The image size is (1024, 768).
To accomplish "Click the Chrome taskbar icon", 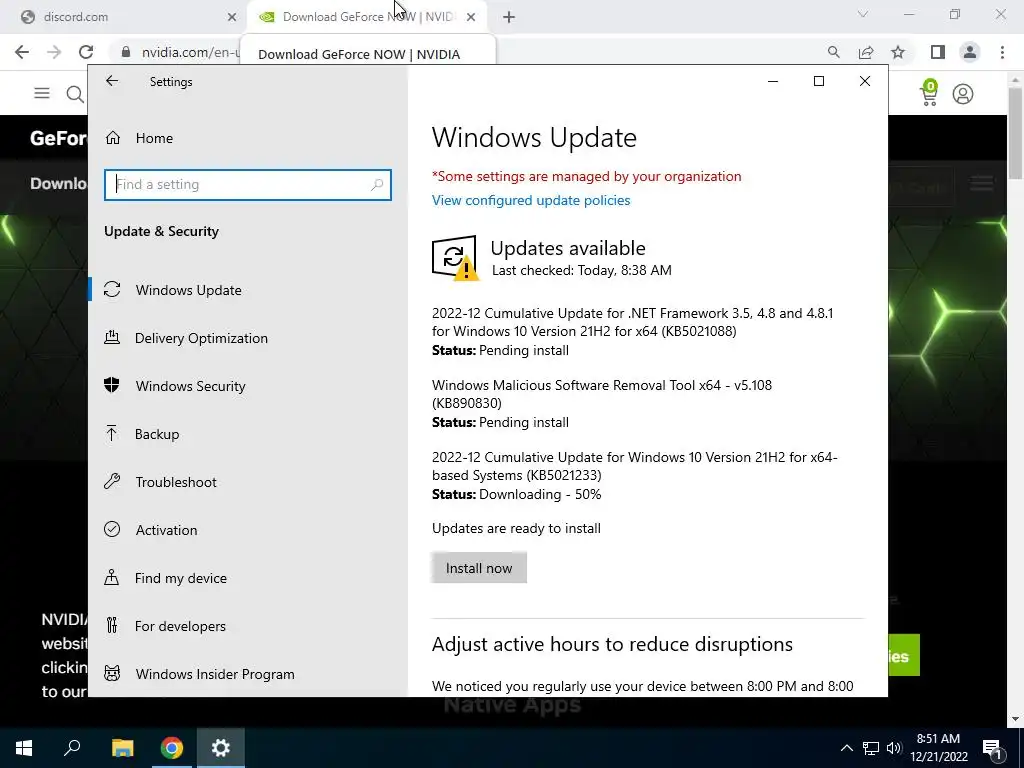I will [172, 748].
